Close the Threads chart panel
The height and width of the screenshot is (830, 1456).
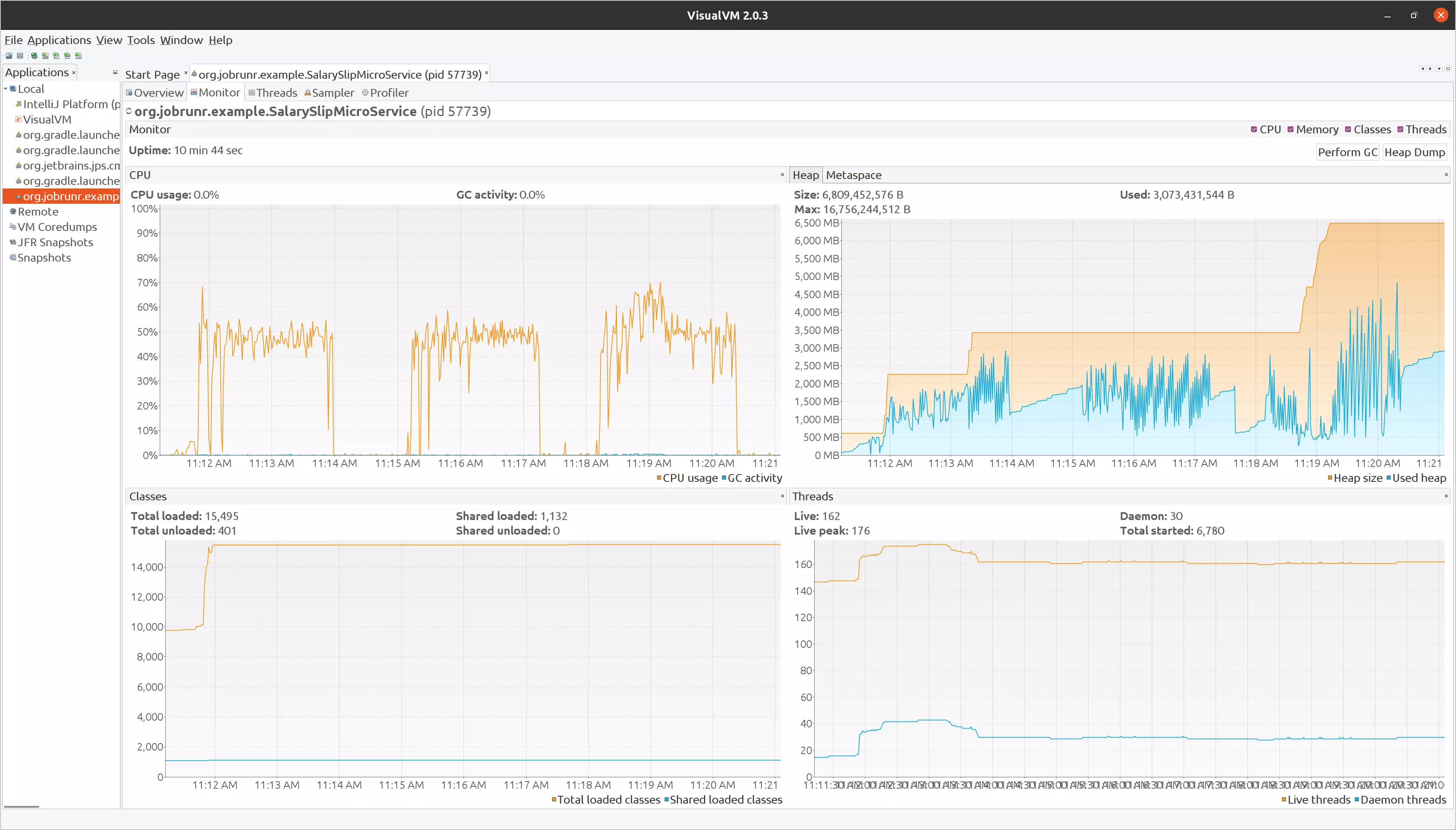click(x=1446, y=496)
